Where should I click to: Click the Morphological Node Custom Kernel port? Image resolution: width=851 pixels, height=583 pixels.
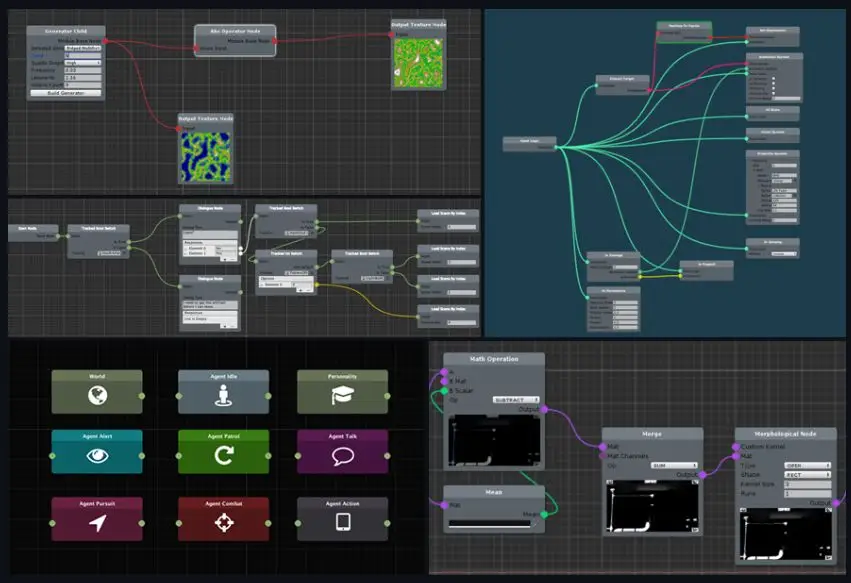tap(736, 447)
